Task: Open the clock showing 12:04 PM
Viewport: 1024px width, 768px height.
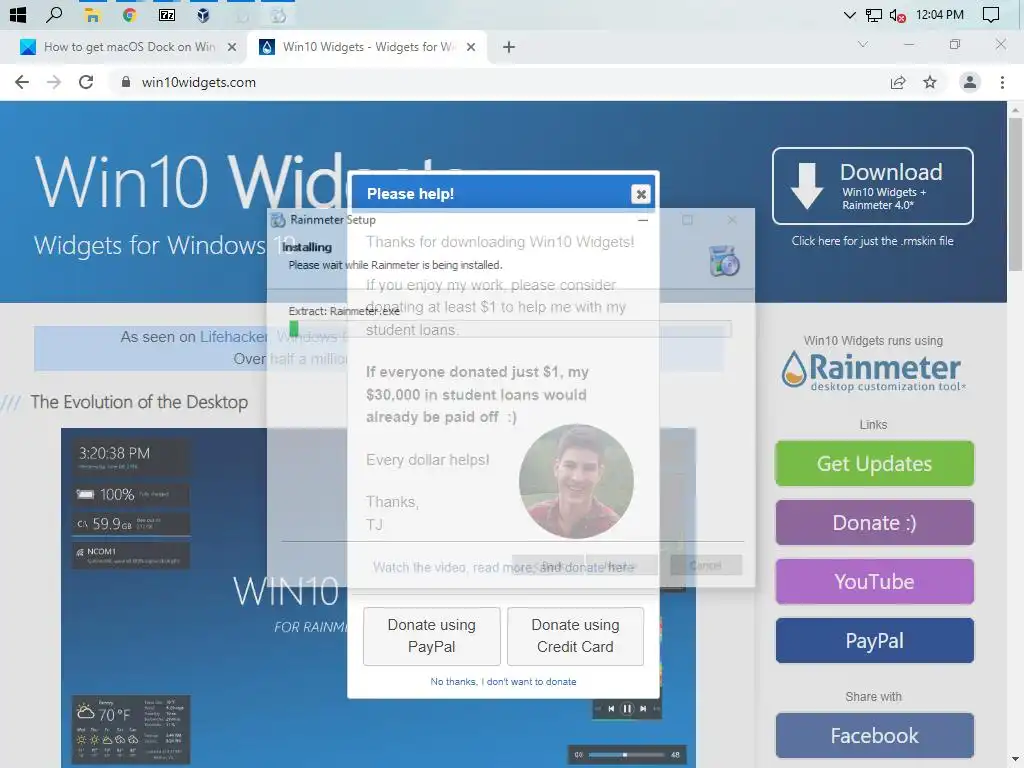Action: pyautogui.click(x=940, y=14)
